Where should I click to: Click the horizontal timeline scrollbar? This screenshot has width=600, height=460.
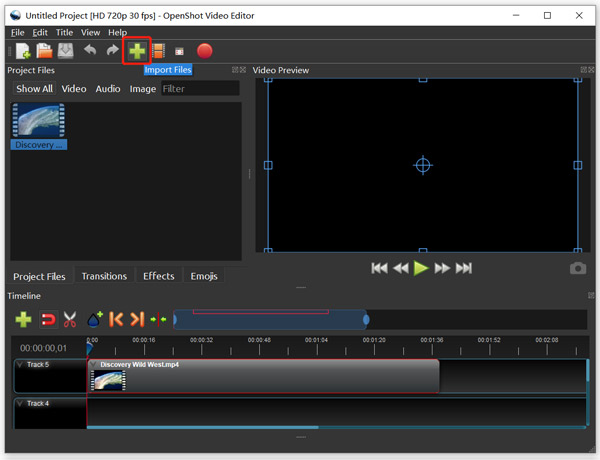(203, 427)
